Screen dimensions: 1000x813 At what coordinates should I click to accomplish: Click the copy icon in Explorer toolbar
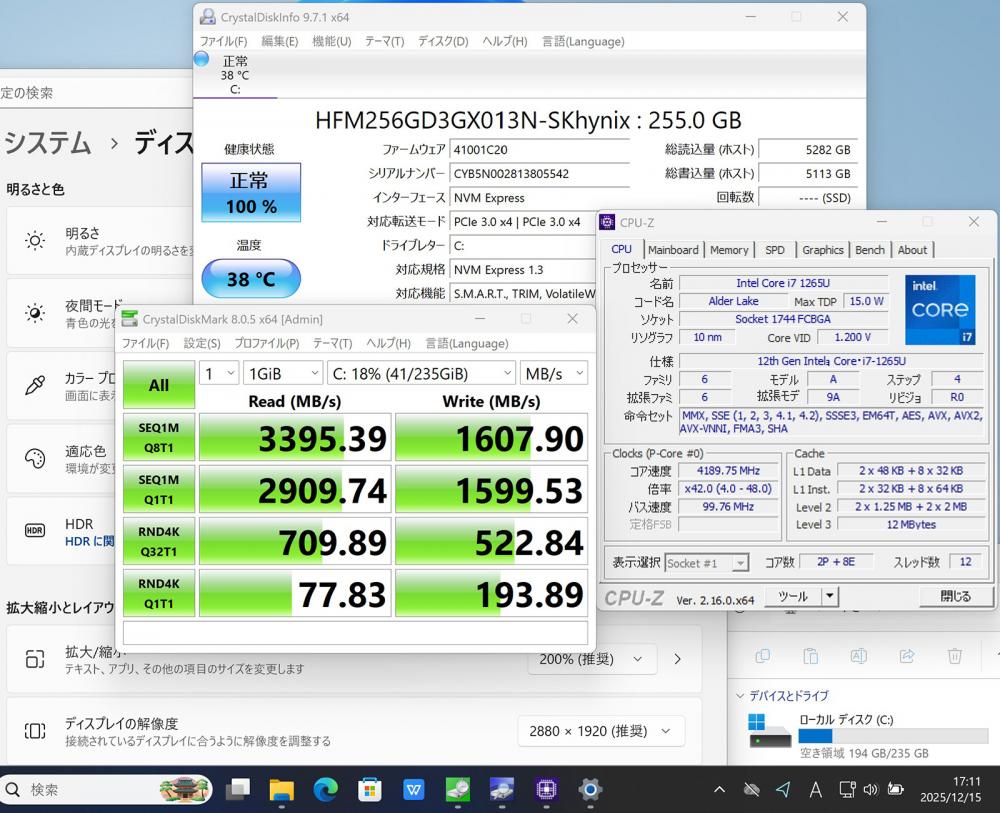[x=763, y=656]
